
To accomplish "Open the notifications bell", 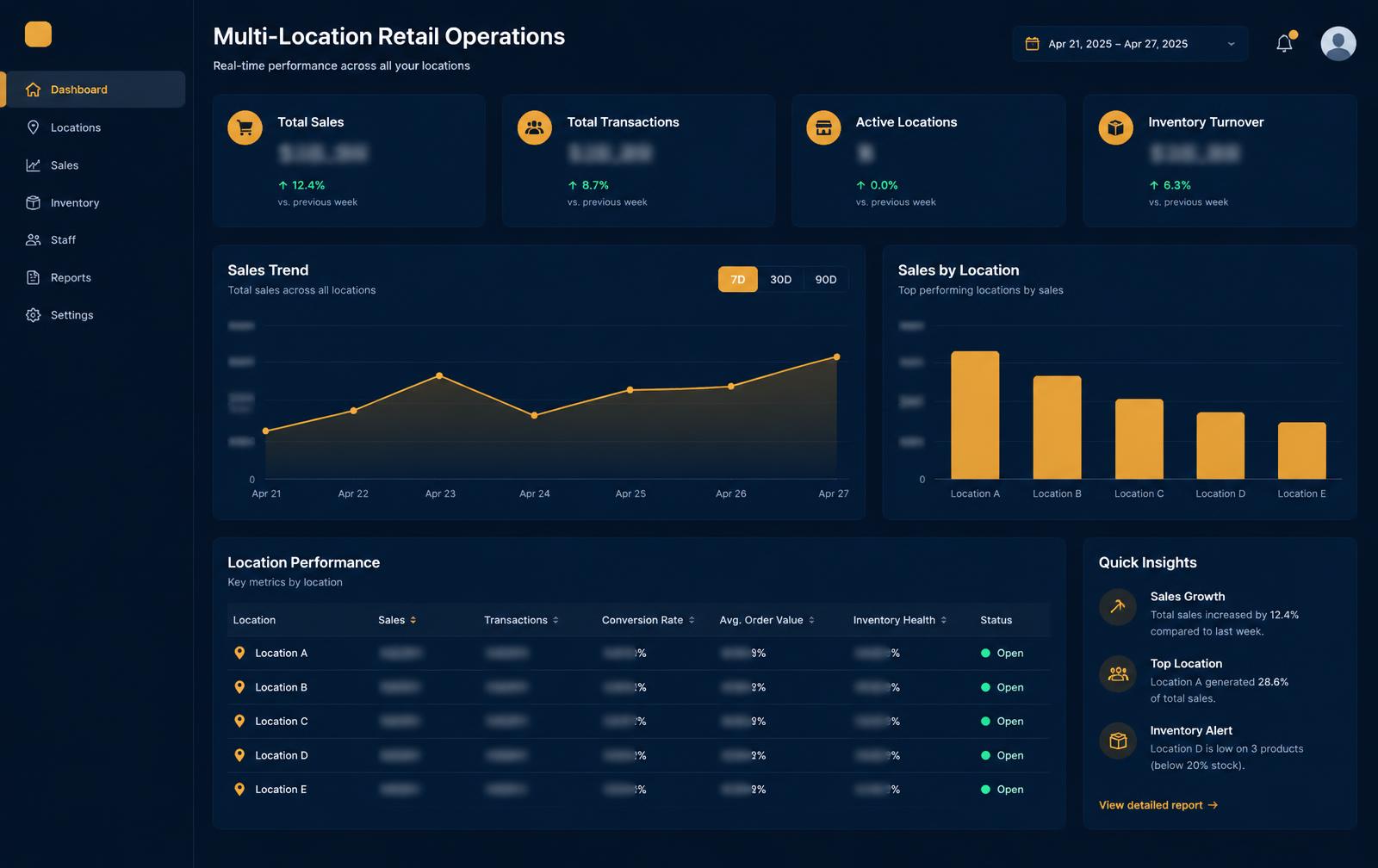I will [1284, 43].
